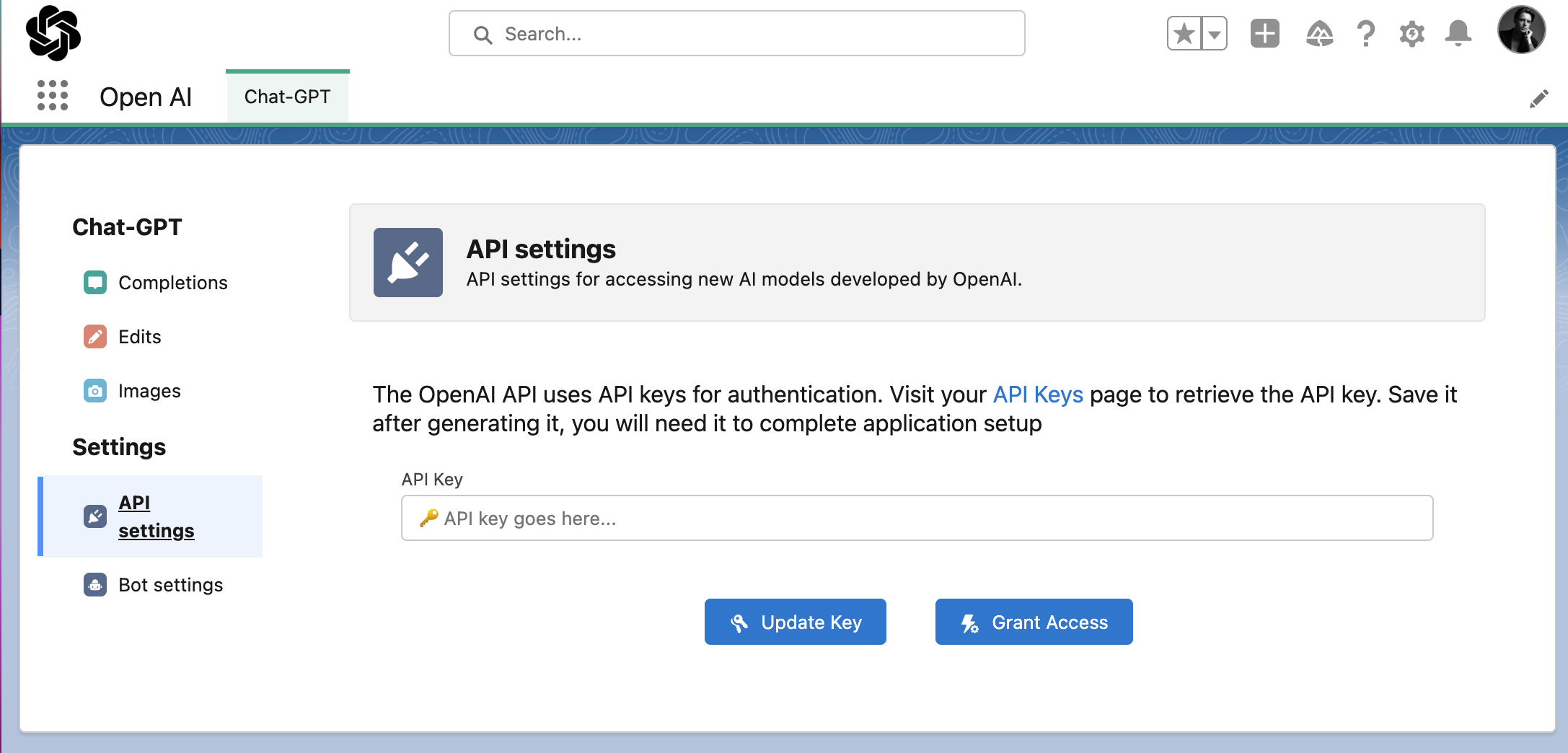Open the Trailhead guidance icon

1319,33
